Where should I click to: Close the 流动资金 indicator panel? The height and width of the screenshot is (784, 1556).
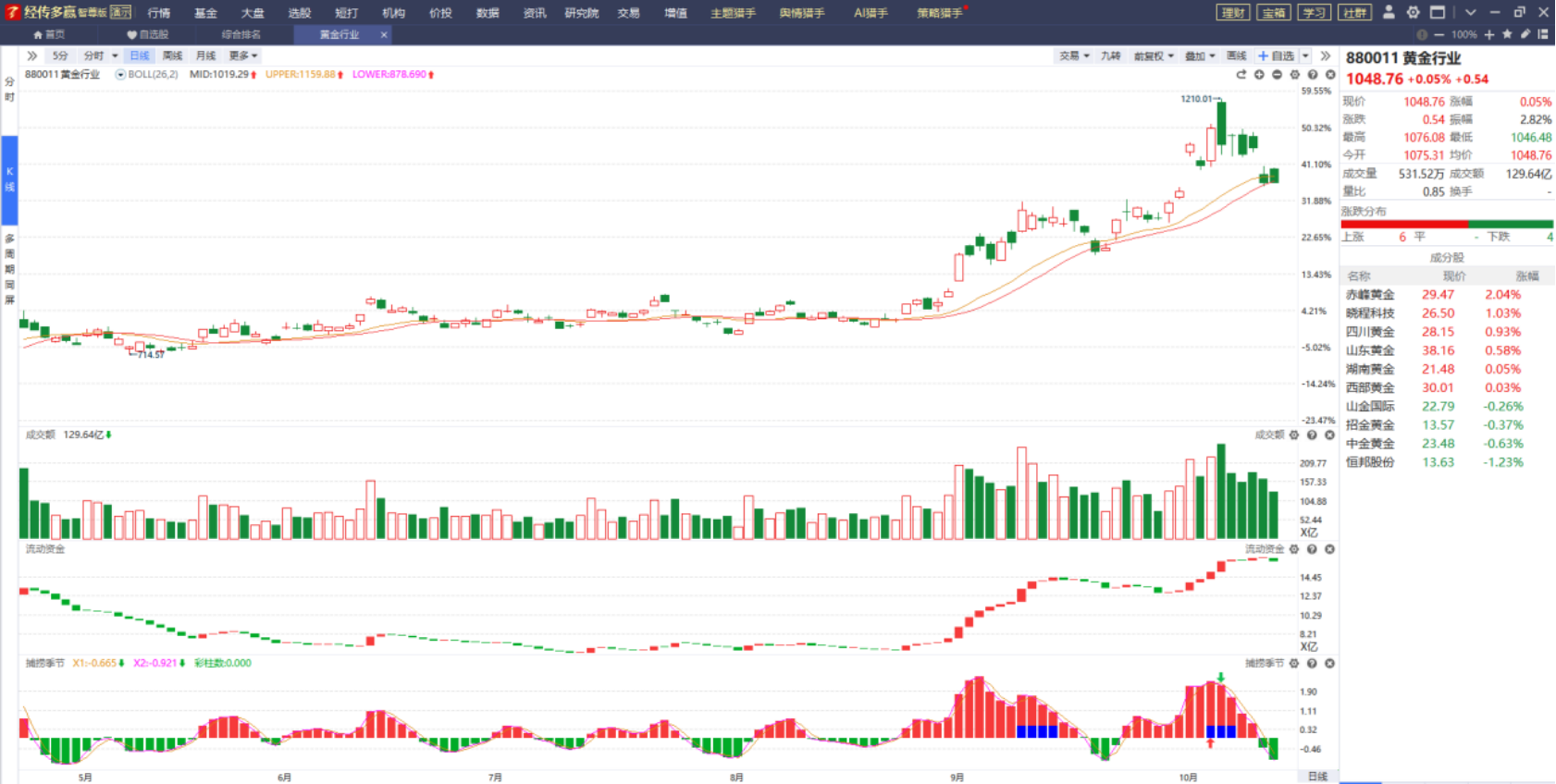pyautogui.click(x=1329, y=549)
